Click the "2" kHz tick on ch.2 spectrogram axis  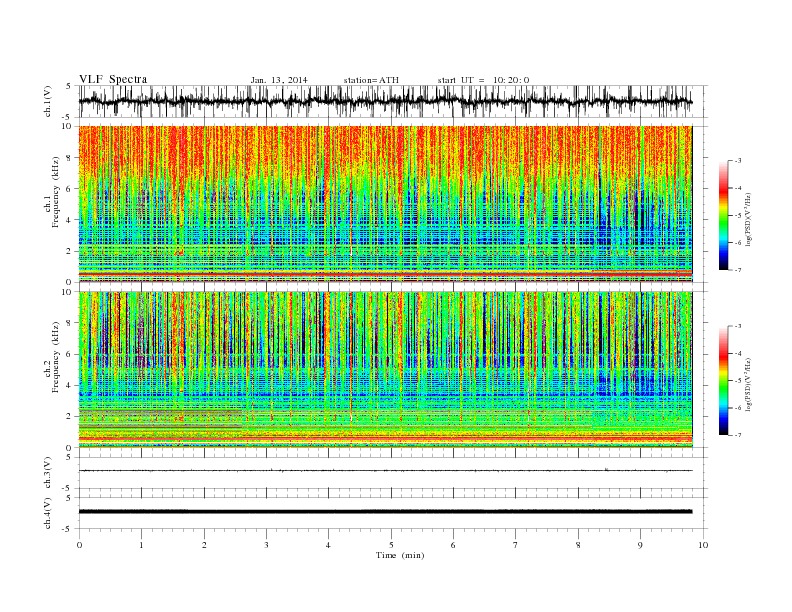click(x=70, y=417)
